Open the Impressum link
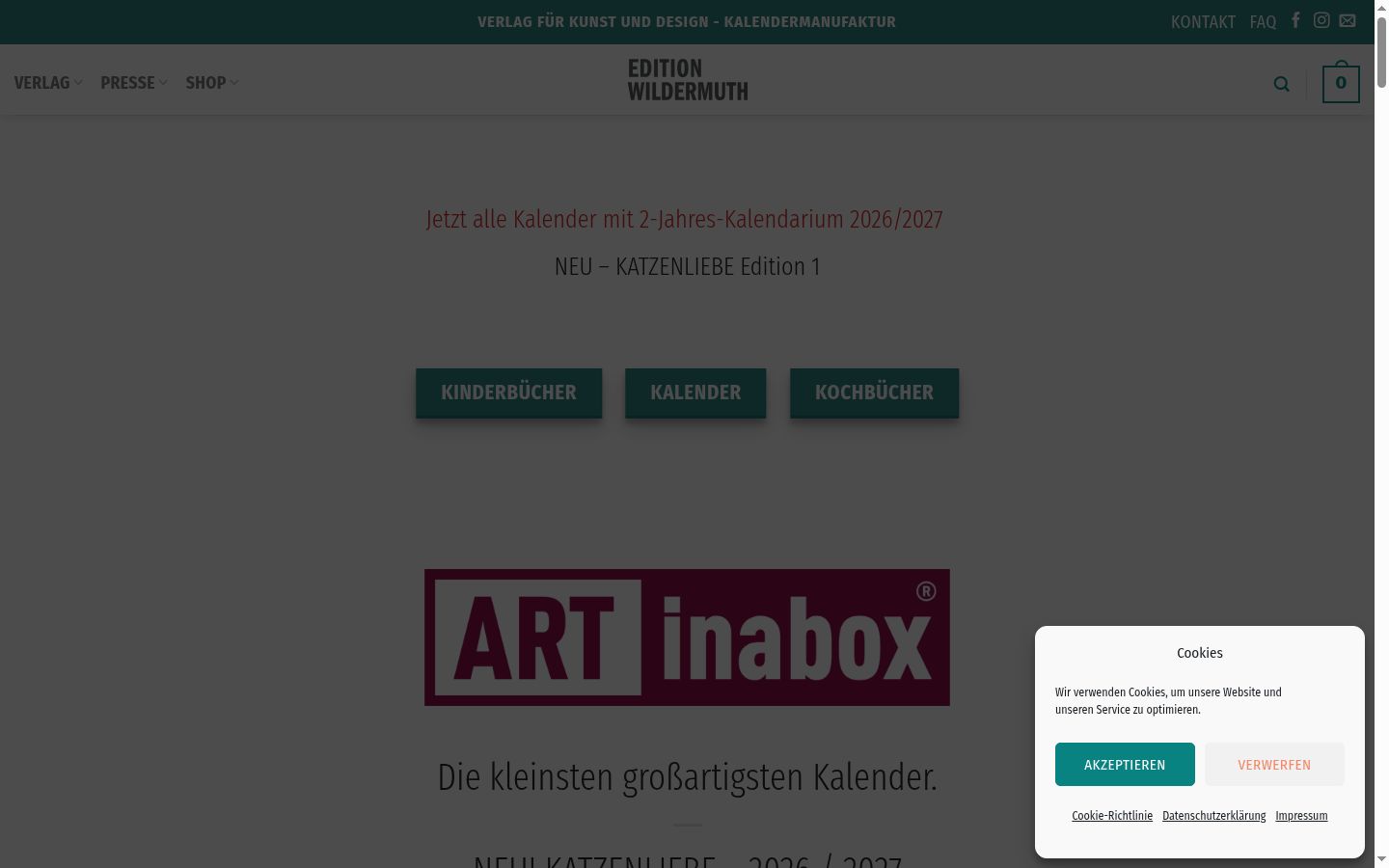 (1301, 816)
